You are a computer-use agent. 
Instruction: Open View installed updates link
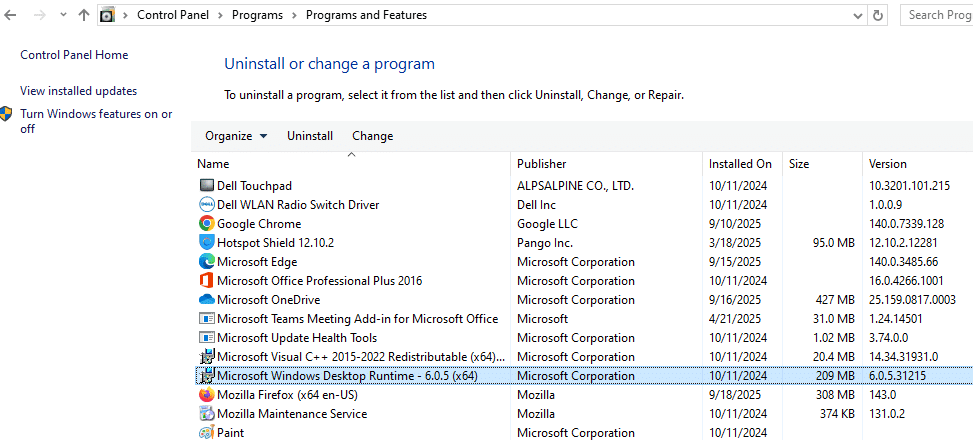click(78, 91)
